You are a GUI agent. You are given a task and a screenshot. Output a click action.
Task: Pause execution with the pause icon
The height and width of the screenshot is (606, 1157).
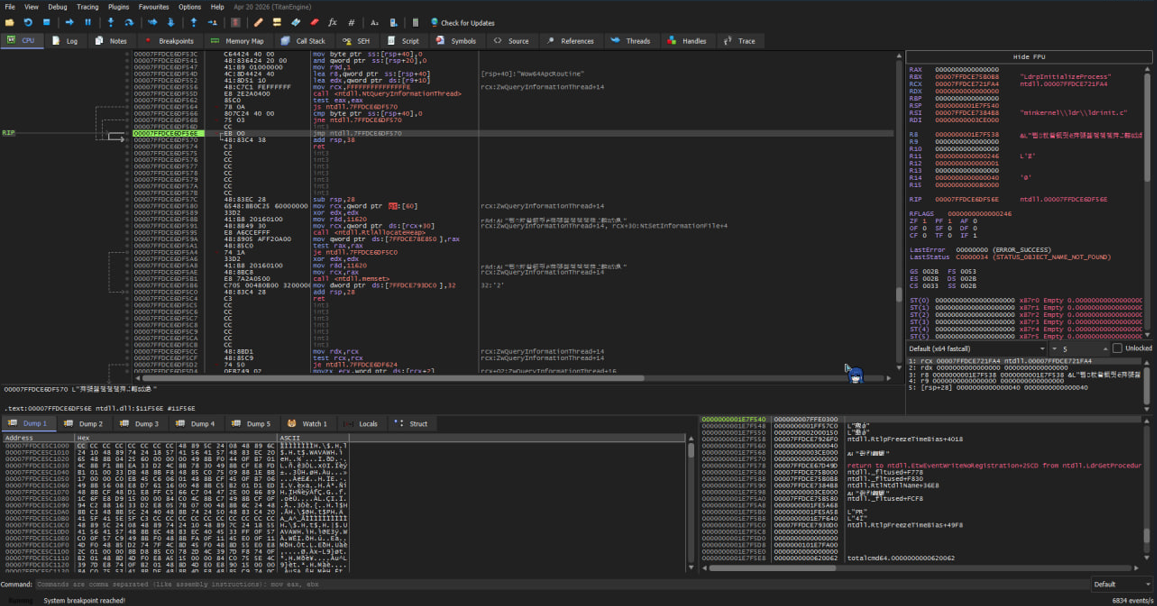click(88, 23)
